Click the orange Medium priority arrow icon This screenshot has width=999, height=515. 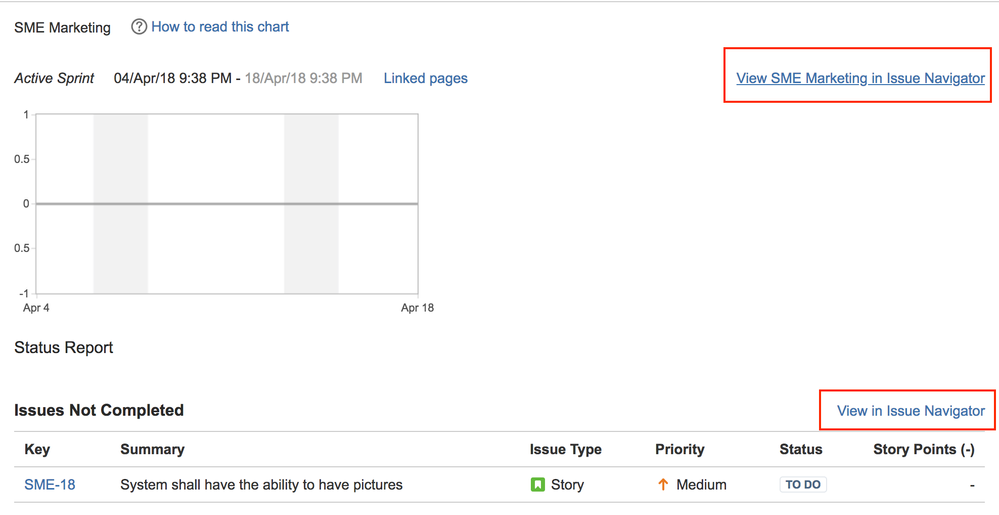(x=663, y=485)
